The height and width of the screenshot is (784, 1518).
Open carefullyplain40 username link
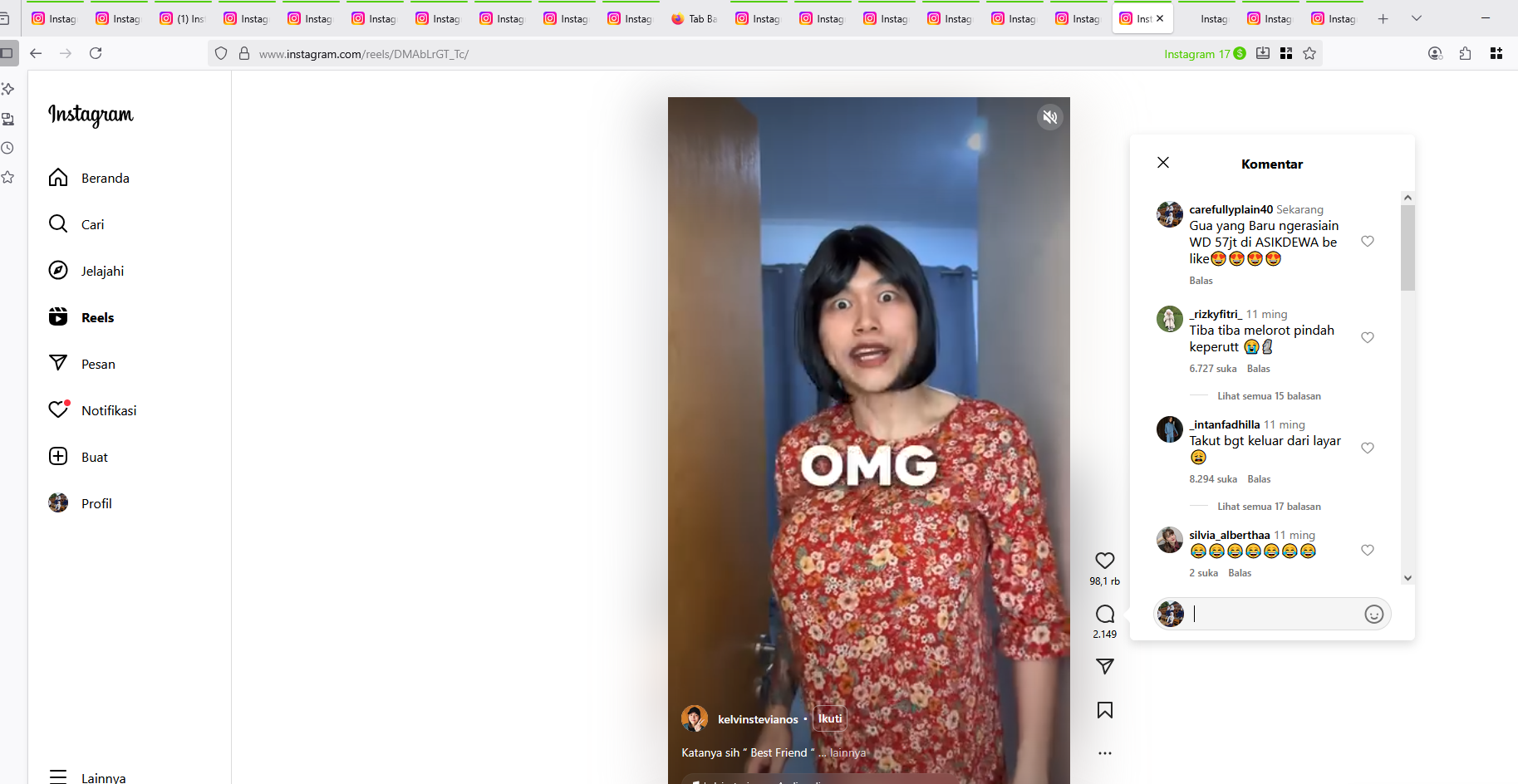tap(1231, 209)
